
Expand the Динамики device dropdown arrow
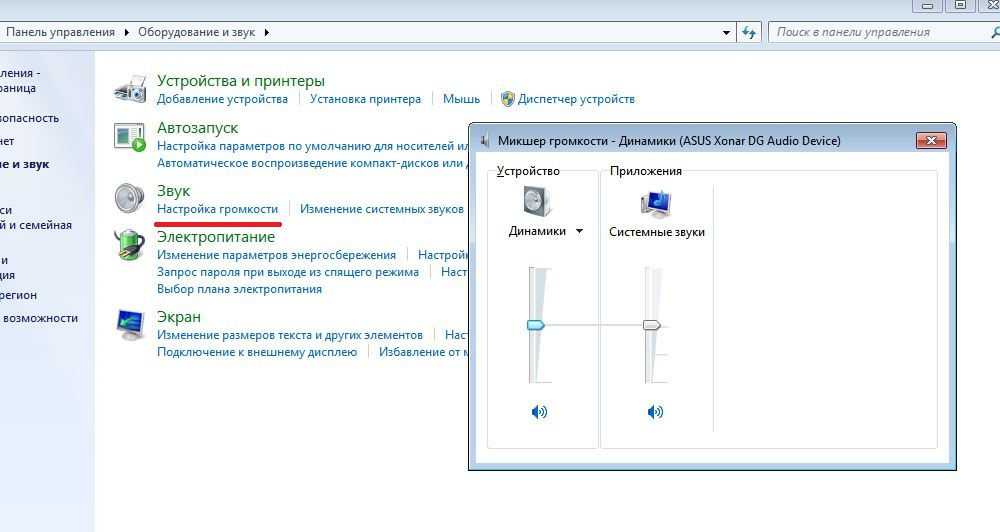tap(579, 232)
